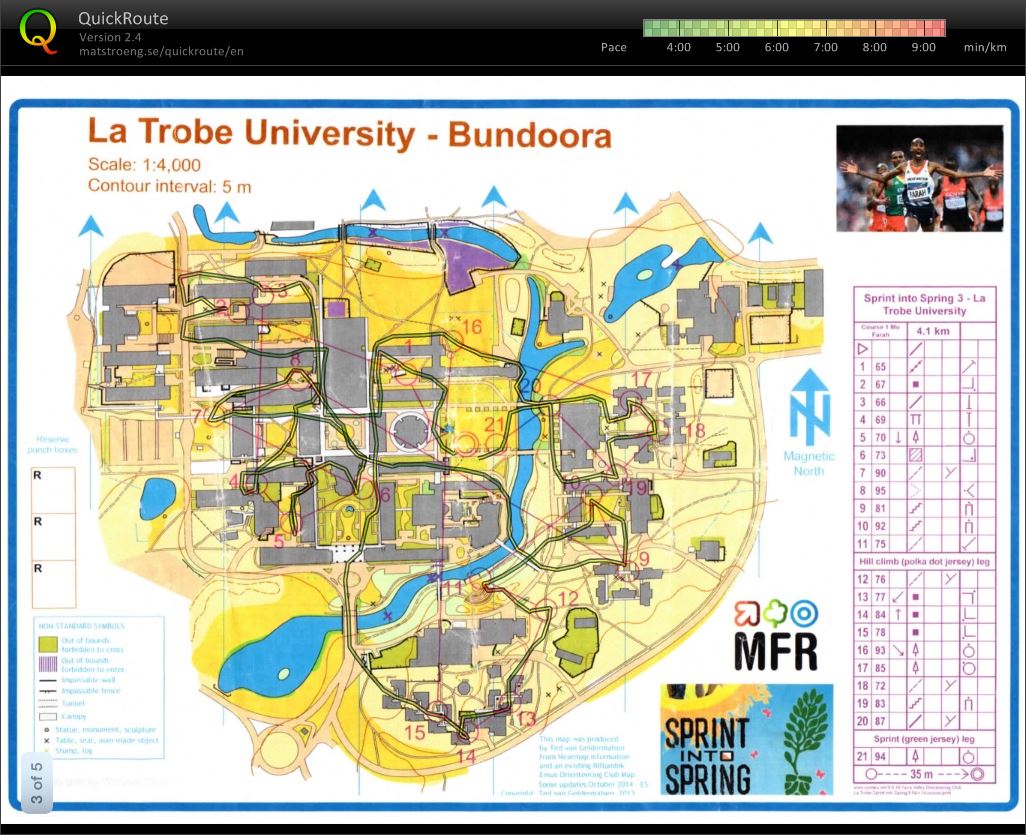Click the La Trobe University map title
This screenshot has width=1026, height=835.
click(349, 133)
